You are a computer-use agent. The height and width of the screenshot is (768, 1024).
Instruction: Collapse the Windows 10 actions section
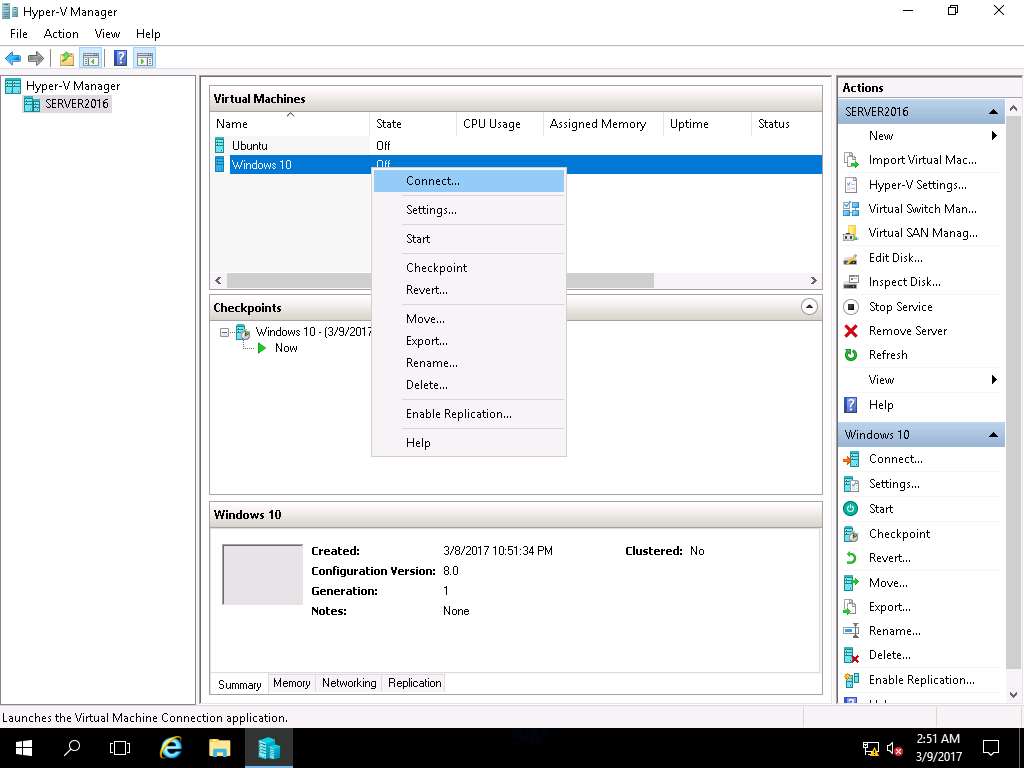(993, 435)
